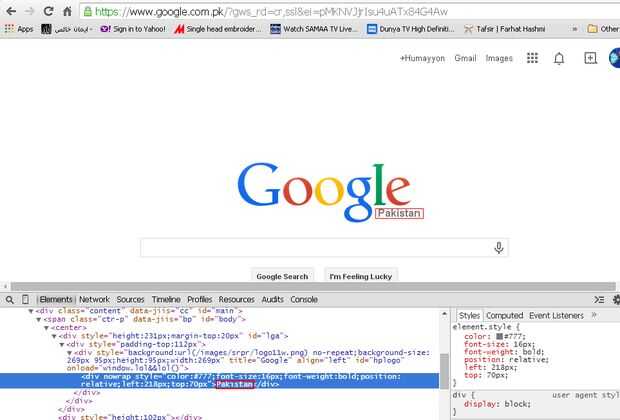The height and width of the screenshot is (420, 620).
Task: Open Dunya TV High Definition bookmark
Action: [x=411, y=29]
